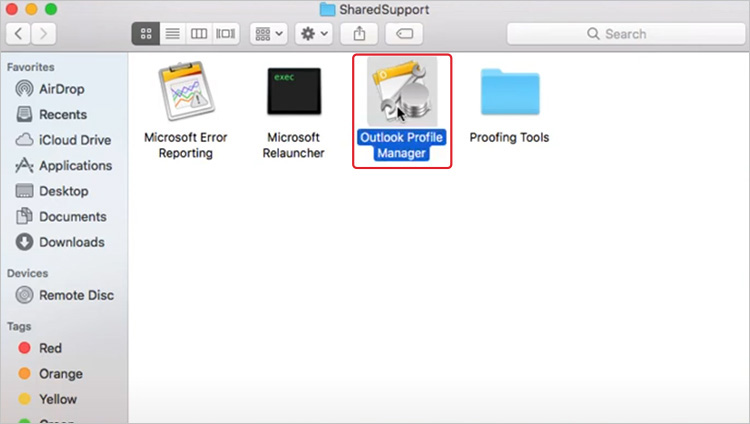The width and height of the screenshot is (750, 424).
Task: Click the Microsoft Error Reporting file name
Action: pyautogui.click(x=186, y=145)
